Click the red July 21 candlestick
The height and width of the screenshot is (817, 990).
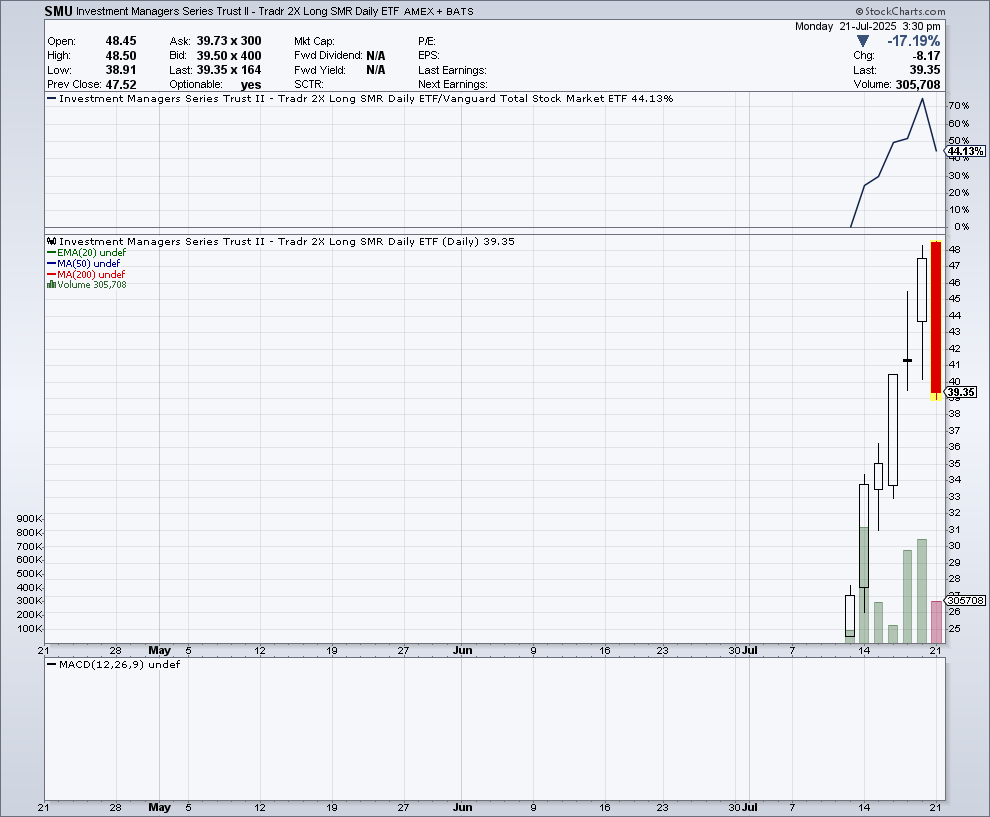936,319
